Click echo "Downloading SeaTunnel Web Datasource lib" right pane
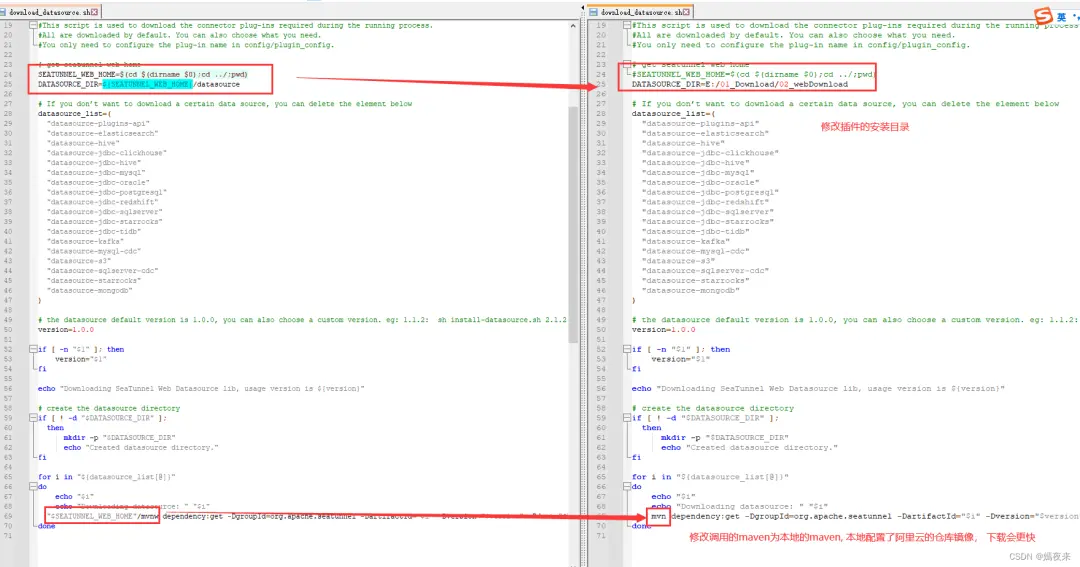The height and width of the screenshot is (567, 1080). click(x=818, y=389)
